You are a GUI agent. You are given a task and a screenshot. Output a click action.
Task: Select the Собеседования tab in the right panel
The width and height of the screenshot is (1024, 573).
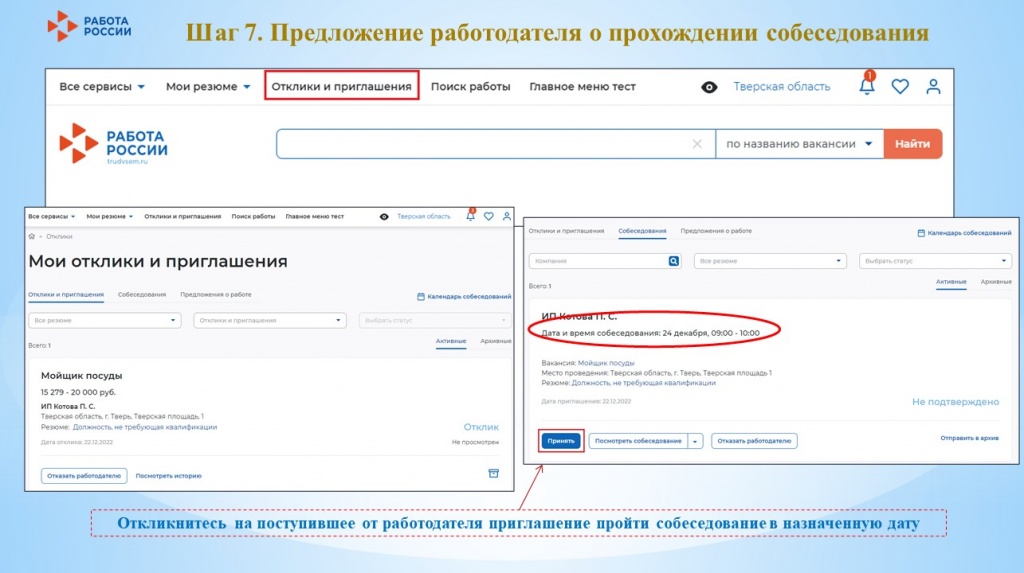coord(642,231)
